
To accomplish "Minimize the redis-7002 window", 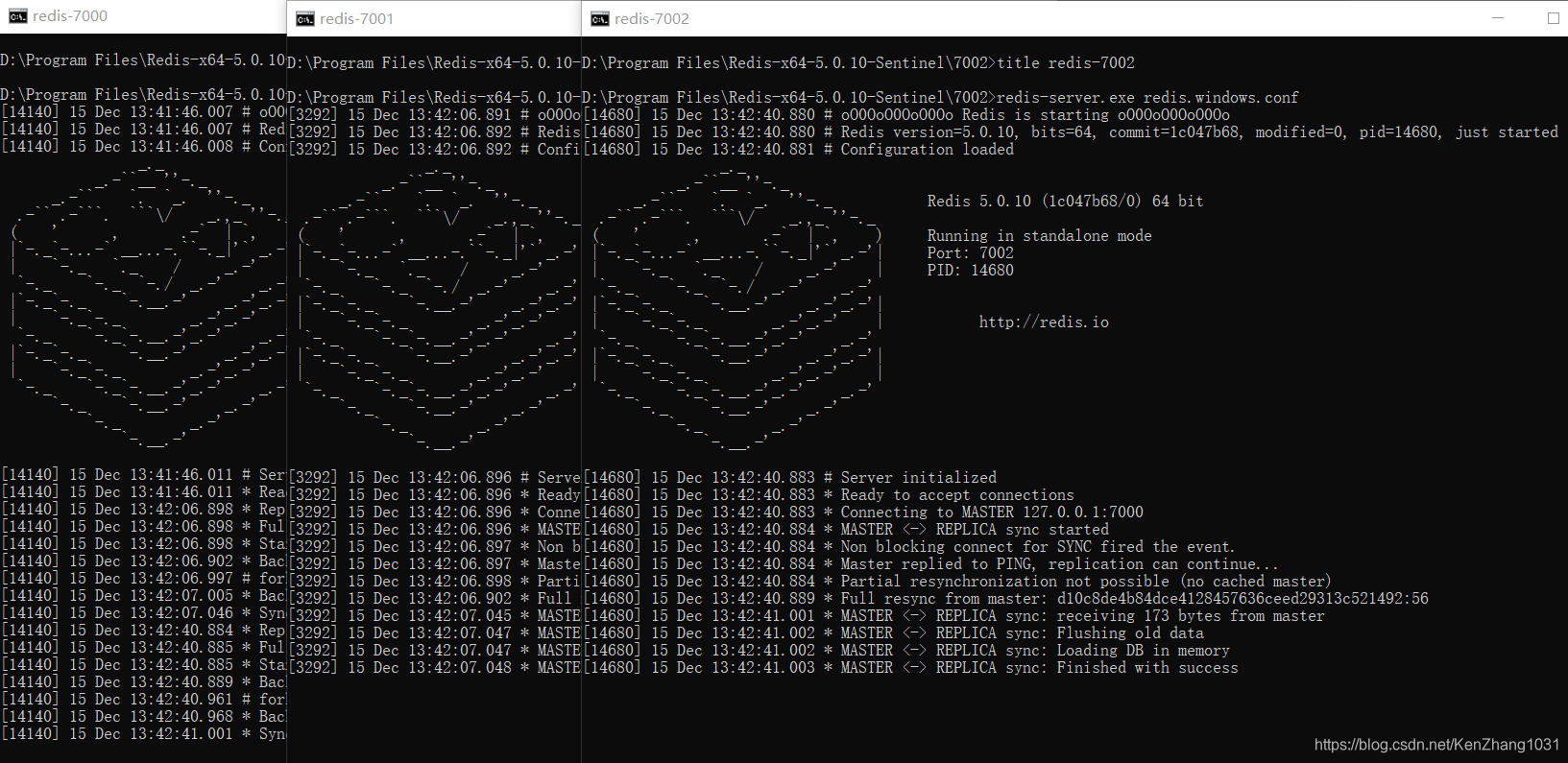I will pos(1498,18).
